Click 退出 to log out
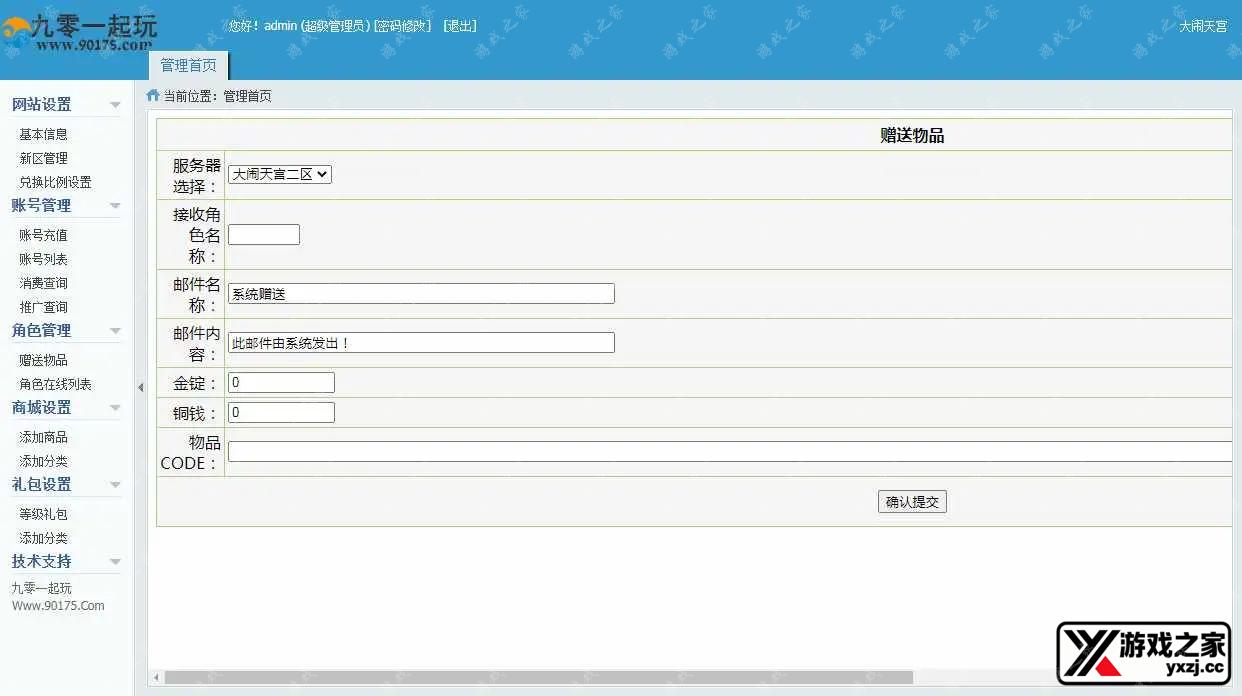Screen dimensions: 1242x696 click(x=459, y=26)
